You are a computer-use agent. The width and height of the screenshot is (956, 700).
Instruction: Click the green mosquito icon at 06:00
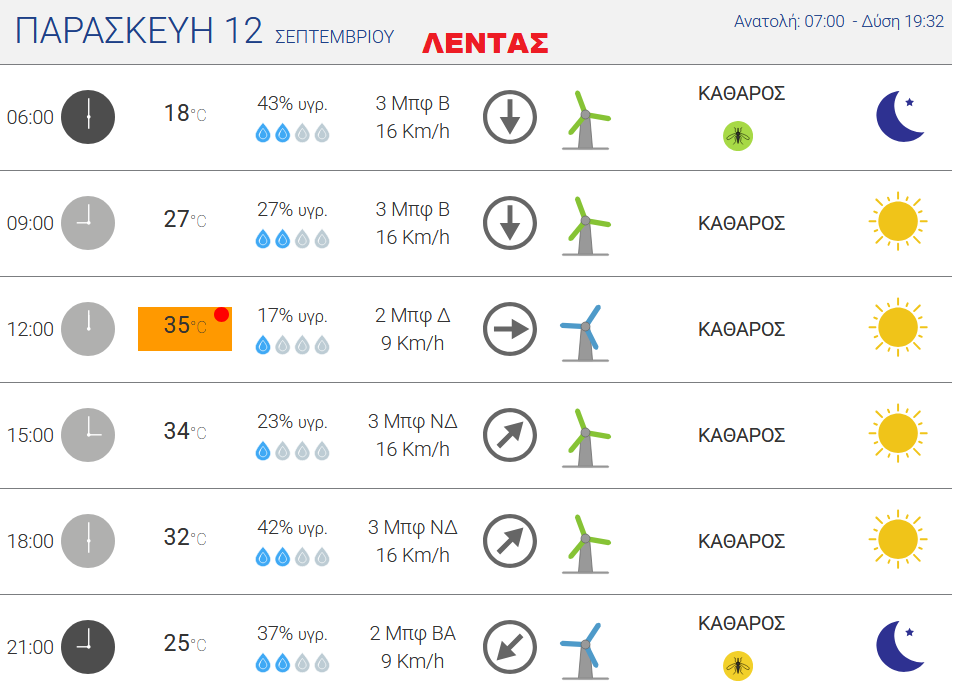point(738,136)
